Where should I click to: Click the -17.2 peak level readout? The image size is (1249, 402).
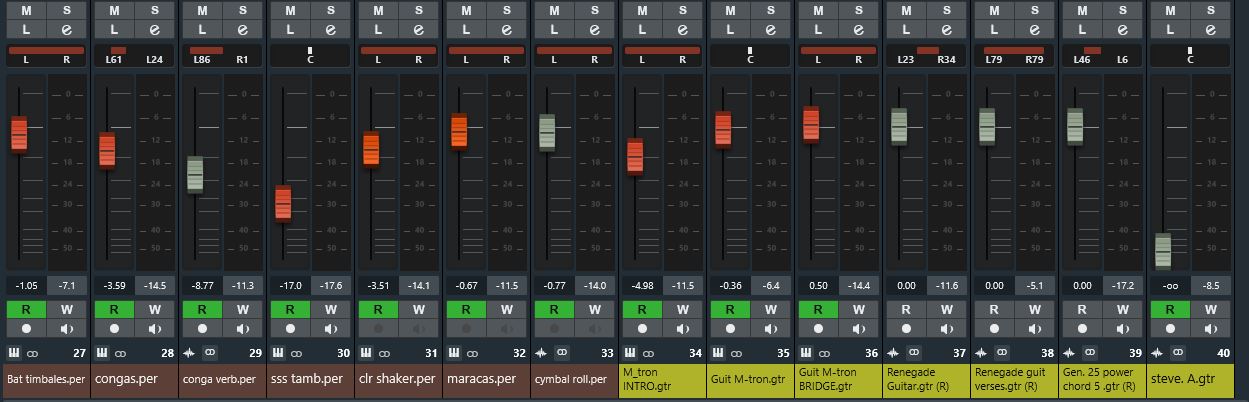click(1122, 285)
